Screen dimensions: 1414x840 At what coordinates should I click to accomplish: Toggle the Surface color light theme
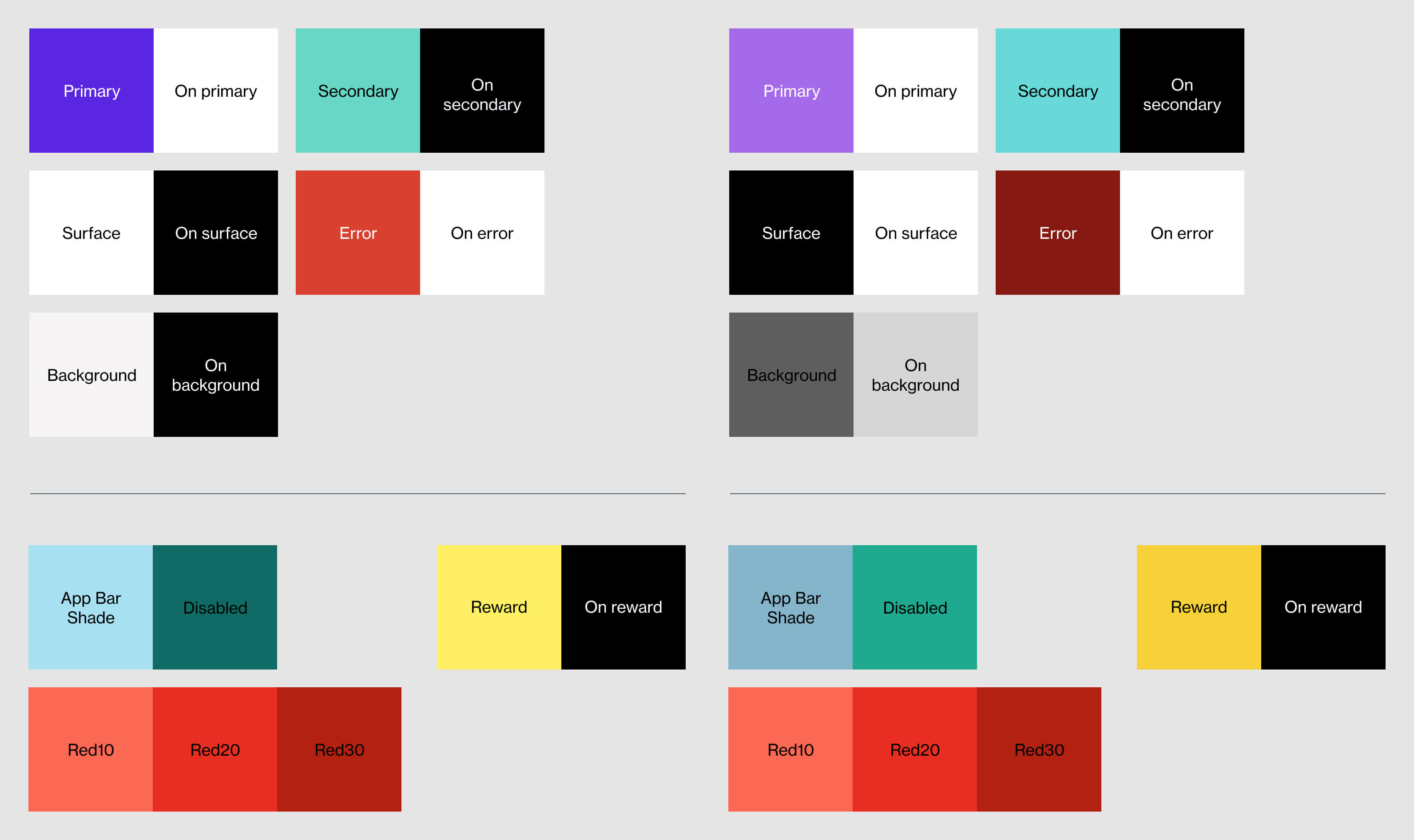pos(91,232)
